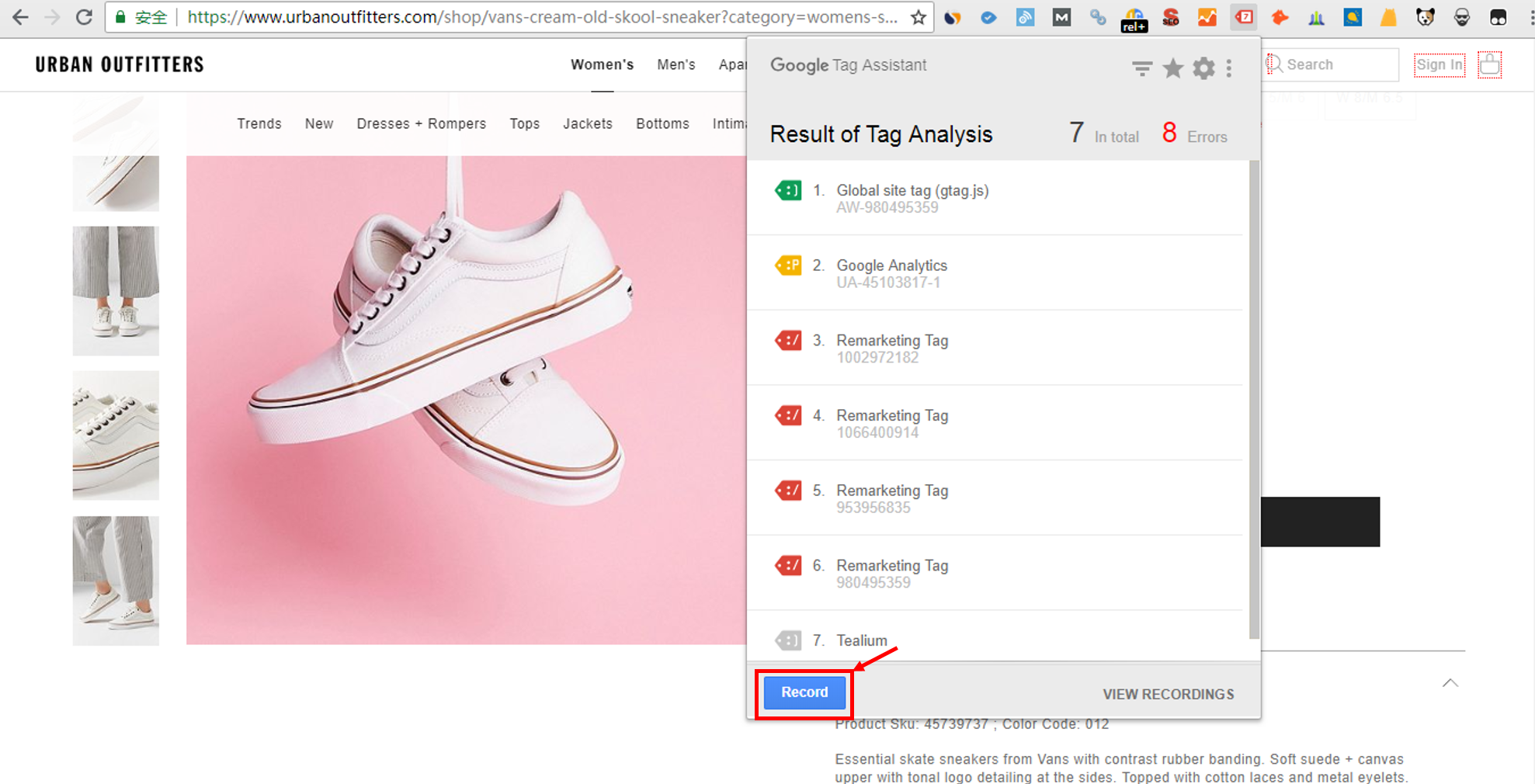This screenshot has height=784, width=1535.
Task: Open the three-dot menu in Tag Assistant
Action: [1229, 68]
